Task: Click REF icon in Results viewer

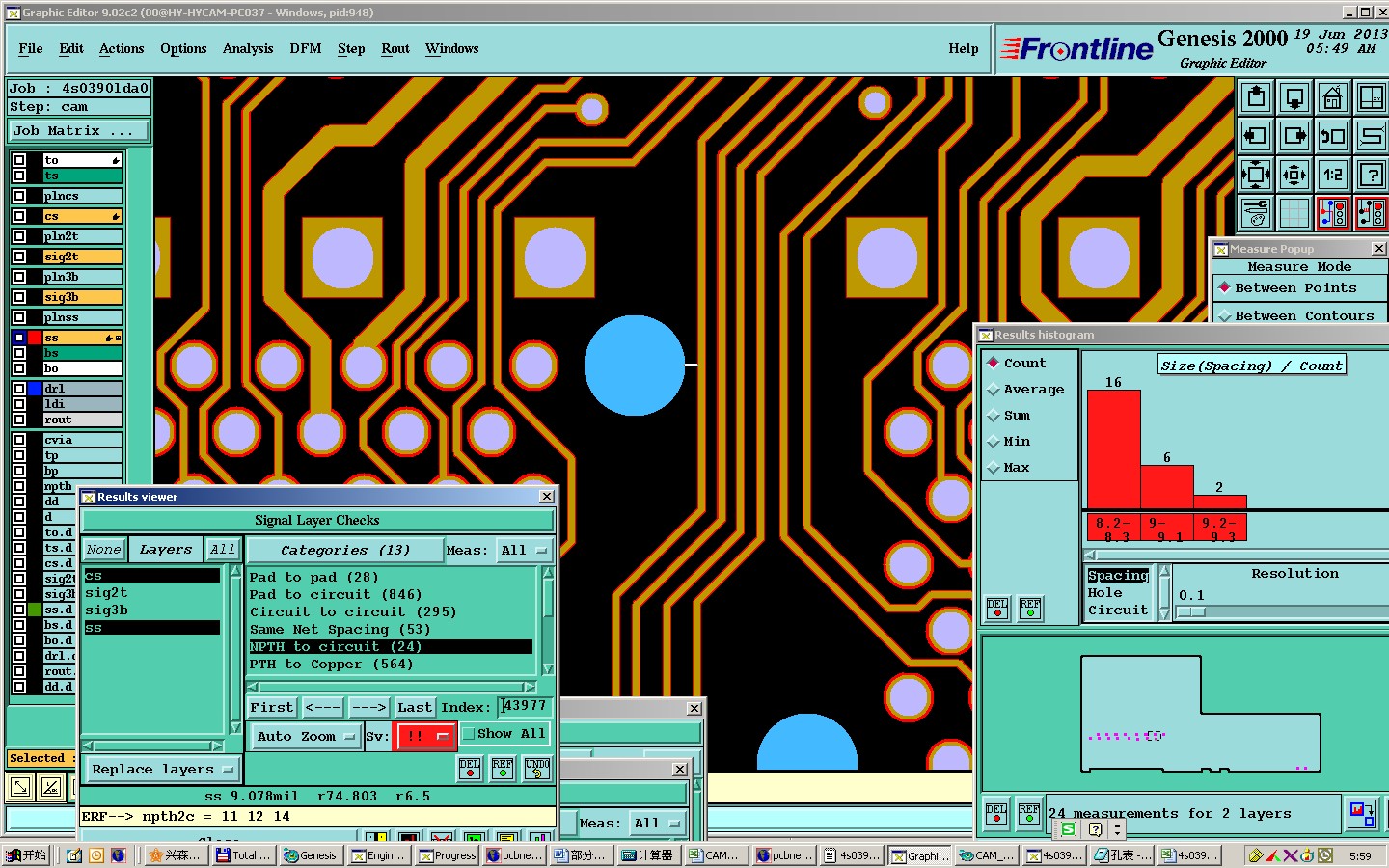Action: (503, 769)
